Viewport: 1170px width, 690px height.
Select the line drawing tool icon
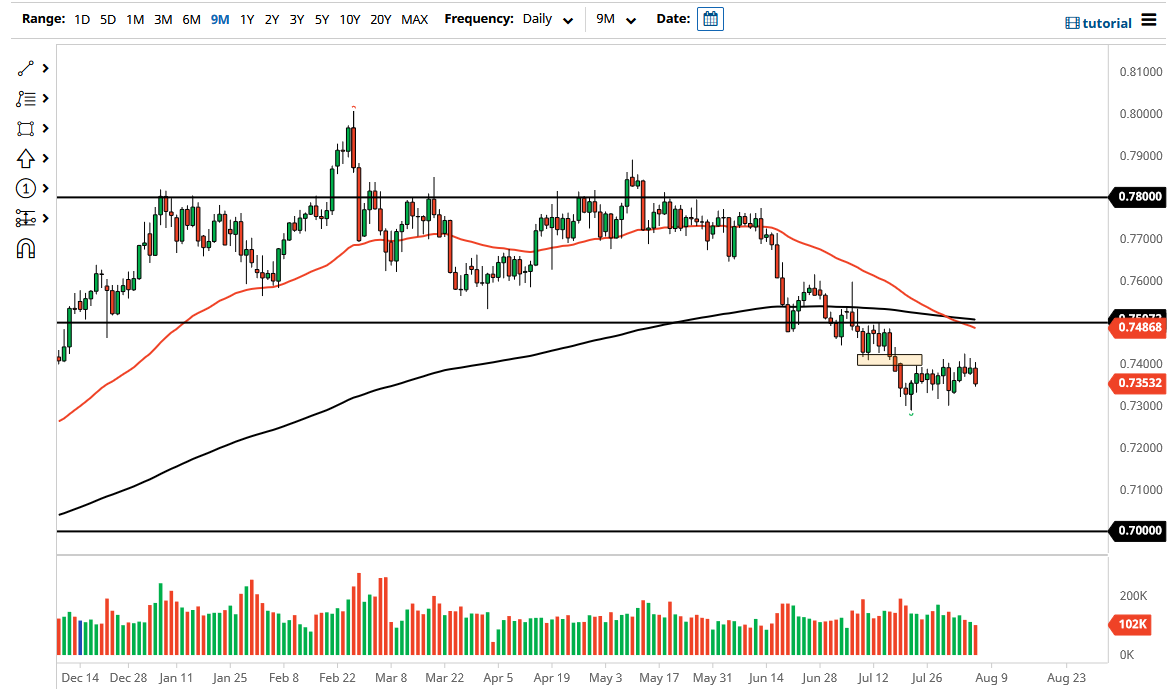[25, 69]
